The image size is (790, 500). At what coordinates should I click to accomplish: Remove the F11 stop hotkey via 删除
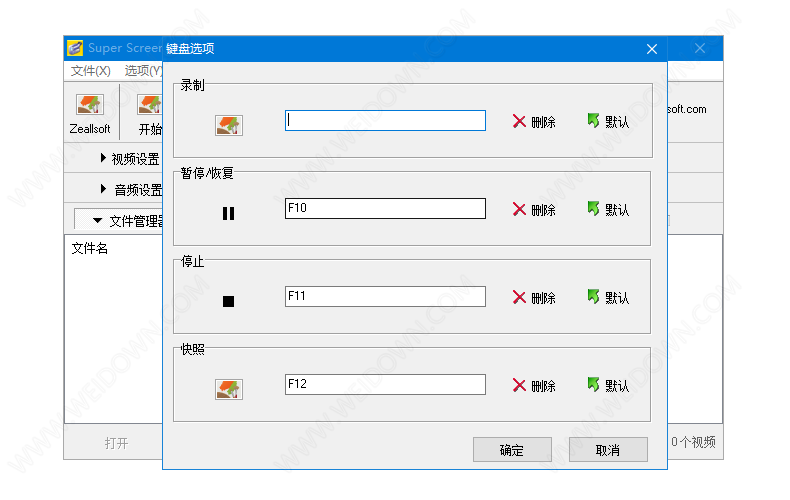[x=534, y=297]
